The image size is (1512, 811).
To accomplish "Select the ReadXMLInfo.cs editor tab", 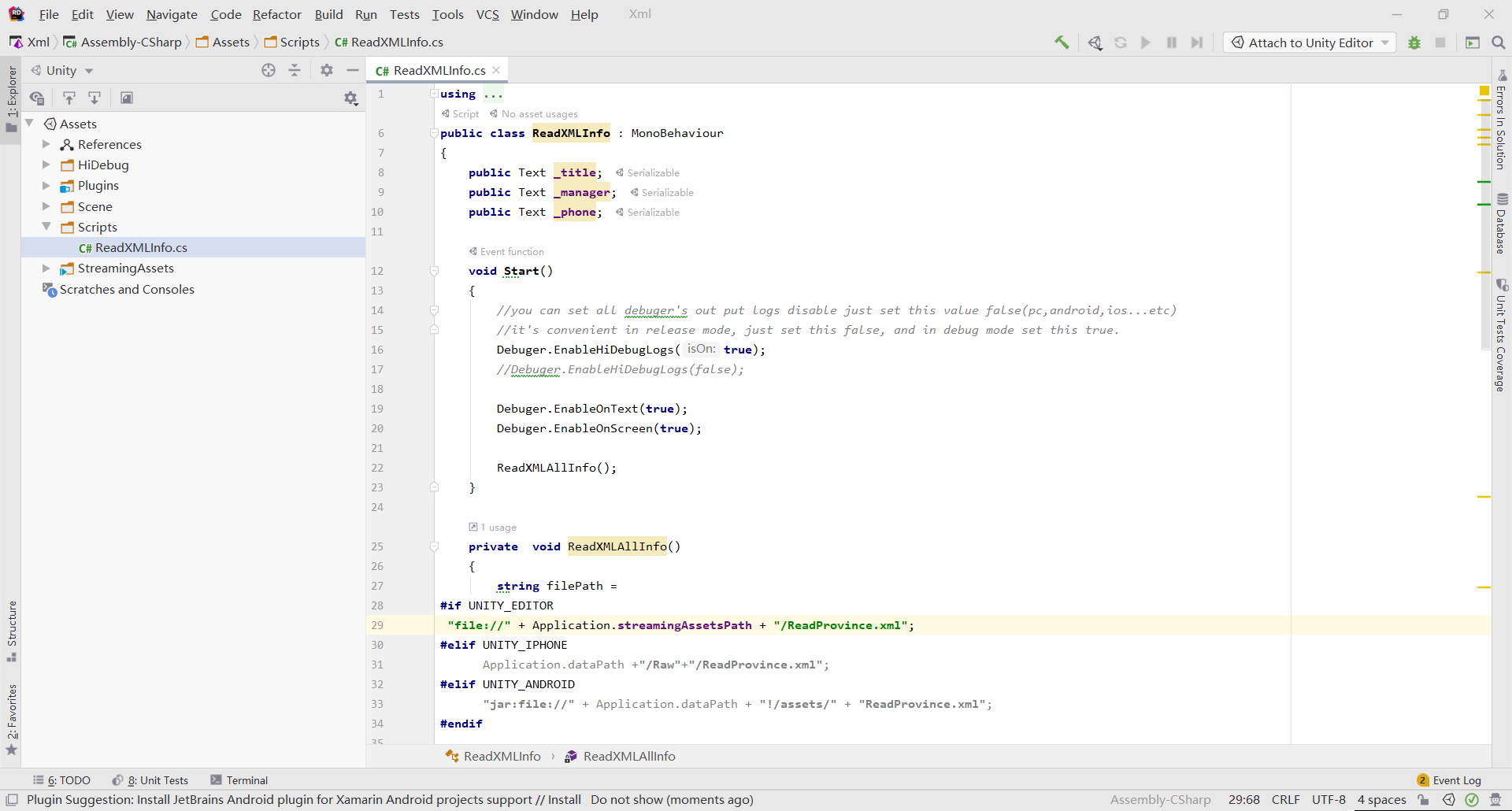I will 439,70.
